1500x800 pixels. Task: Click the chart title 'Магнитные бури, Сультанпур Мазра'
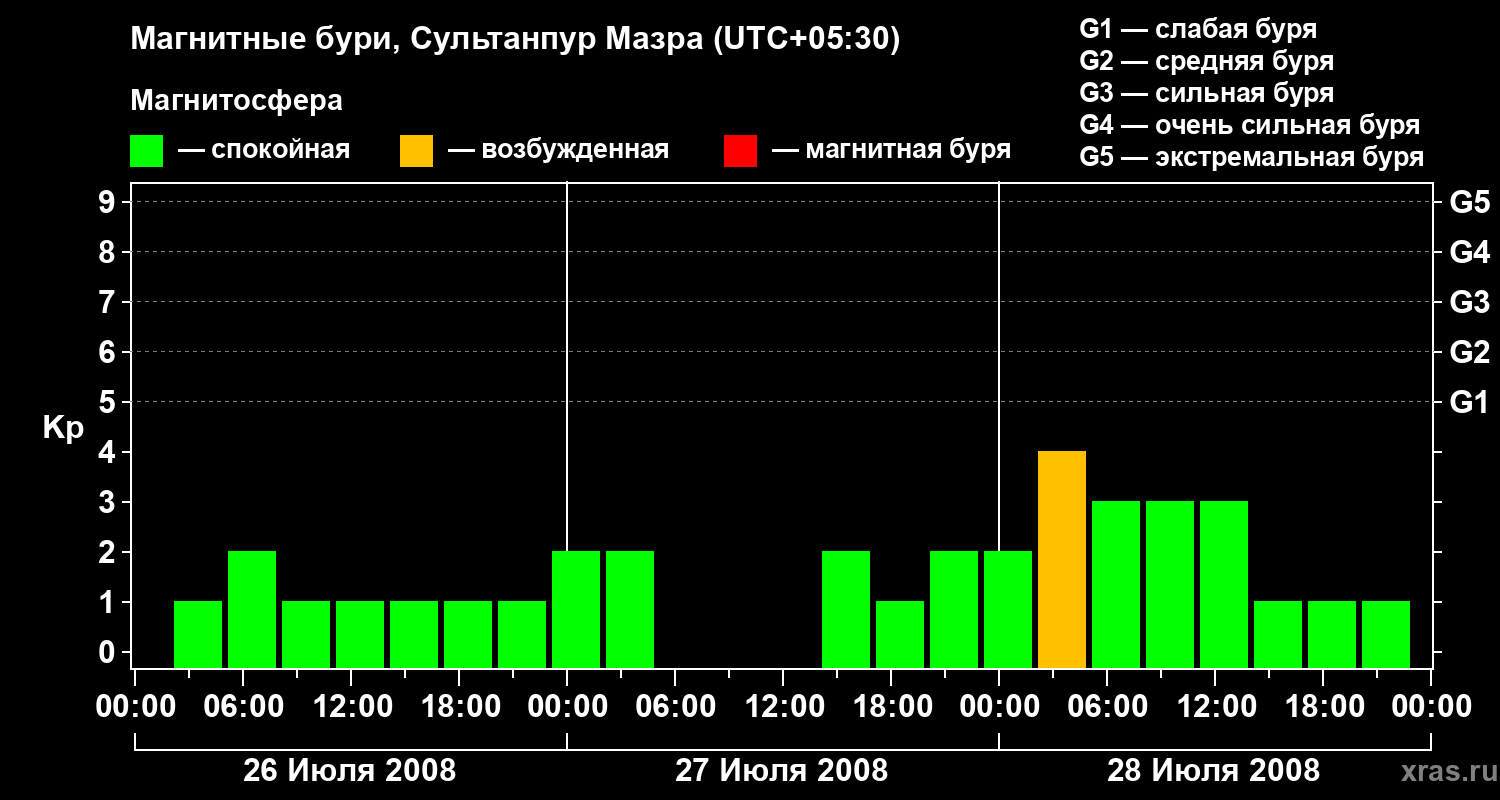415,41
